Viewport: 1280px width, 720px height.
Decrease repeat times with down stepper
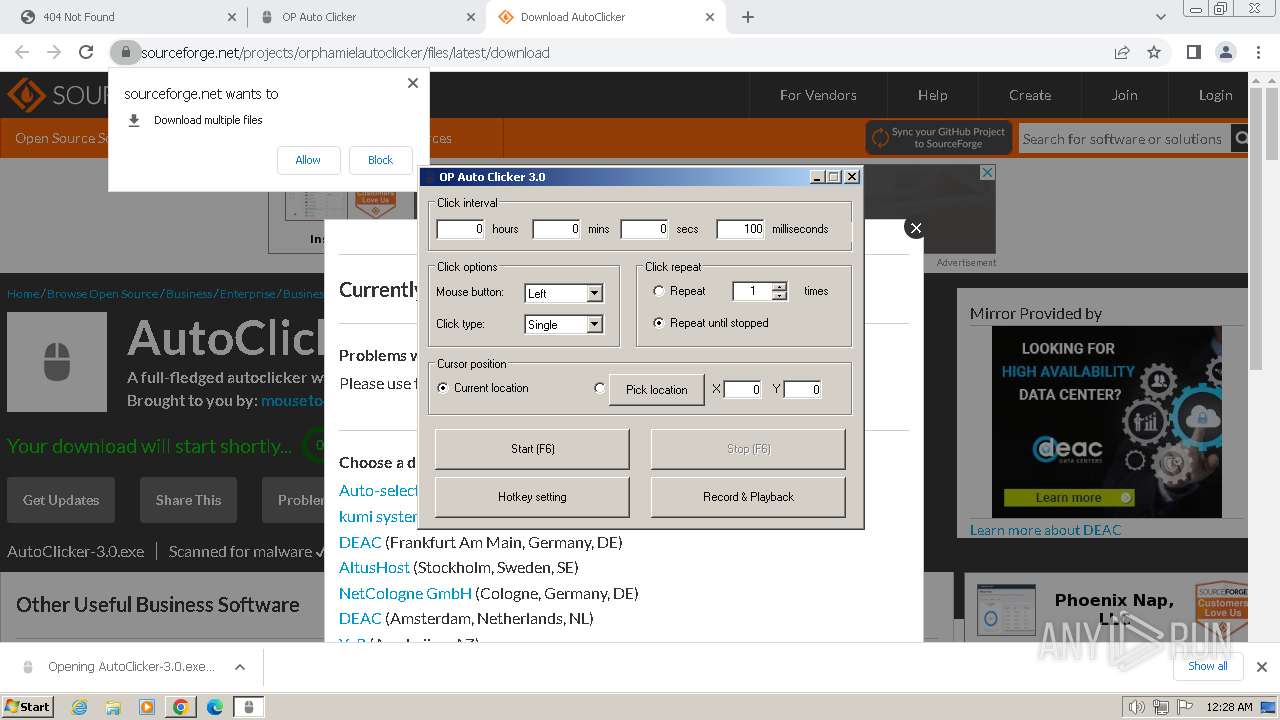coord(780,296)
